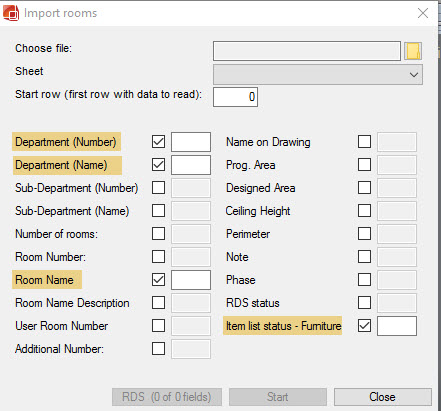Click the RDS (0 of 0 fields) button
Screen dimensions: 441x411
tap(167, 397)
